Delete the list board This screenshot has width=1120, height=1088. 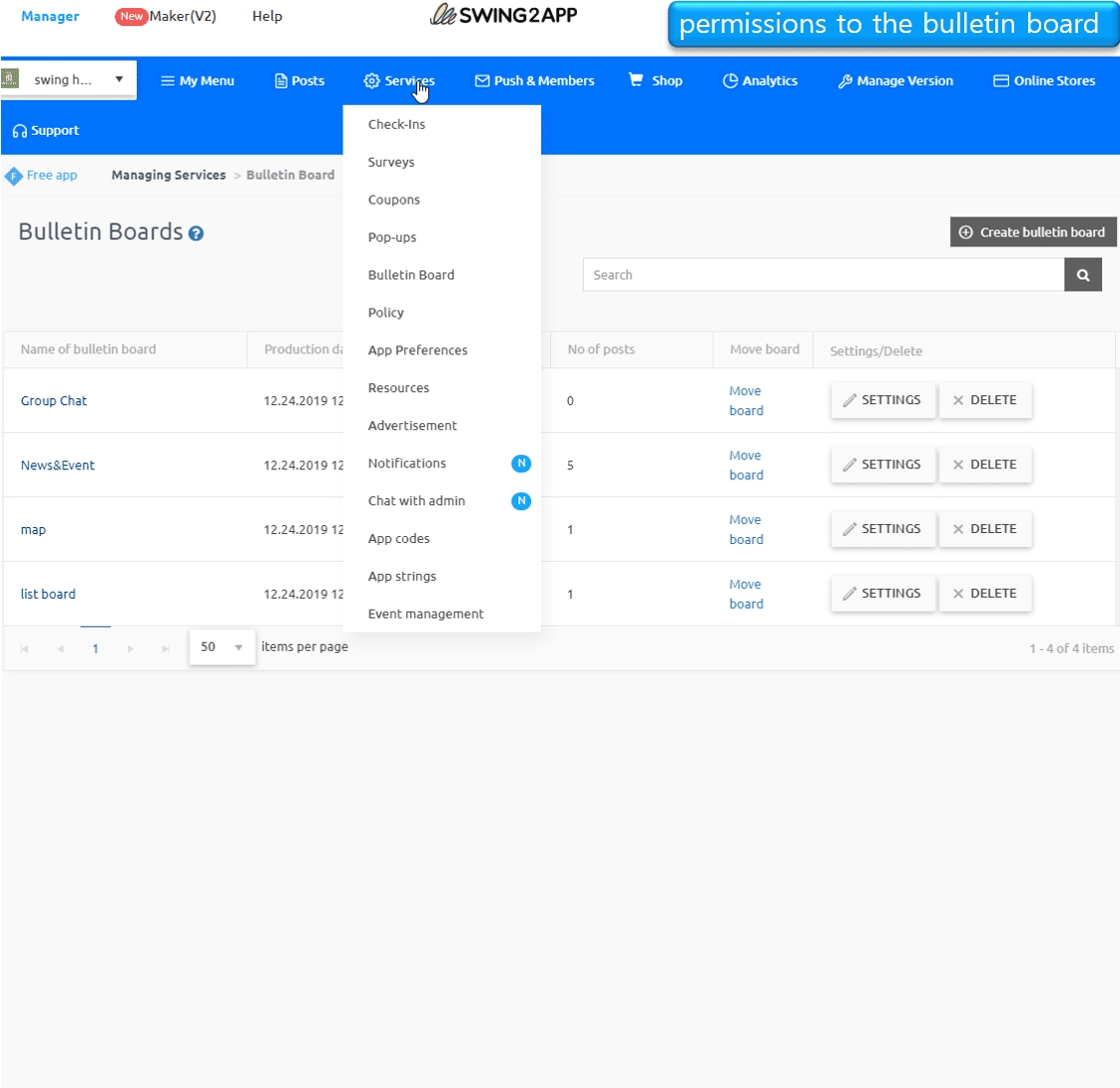(x=985, y=593)
